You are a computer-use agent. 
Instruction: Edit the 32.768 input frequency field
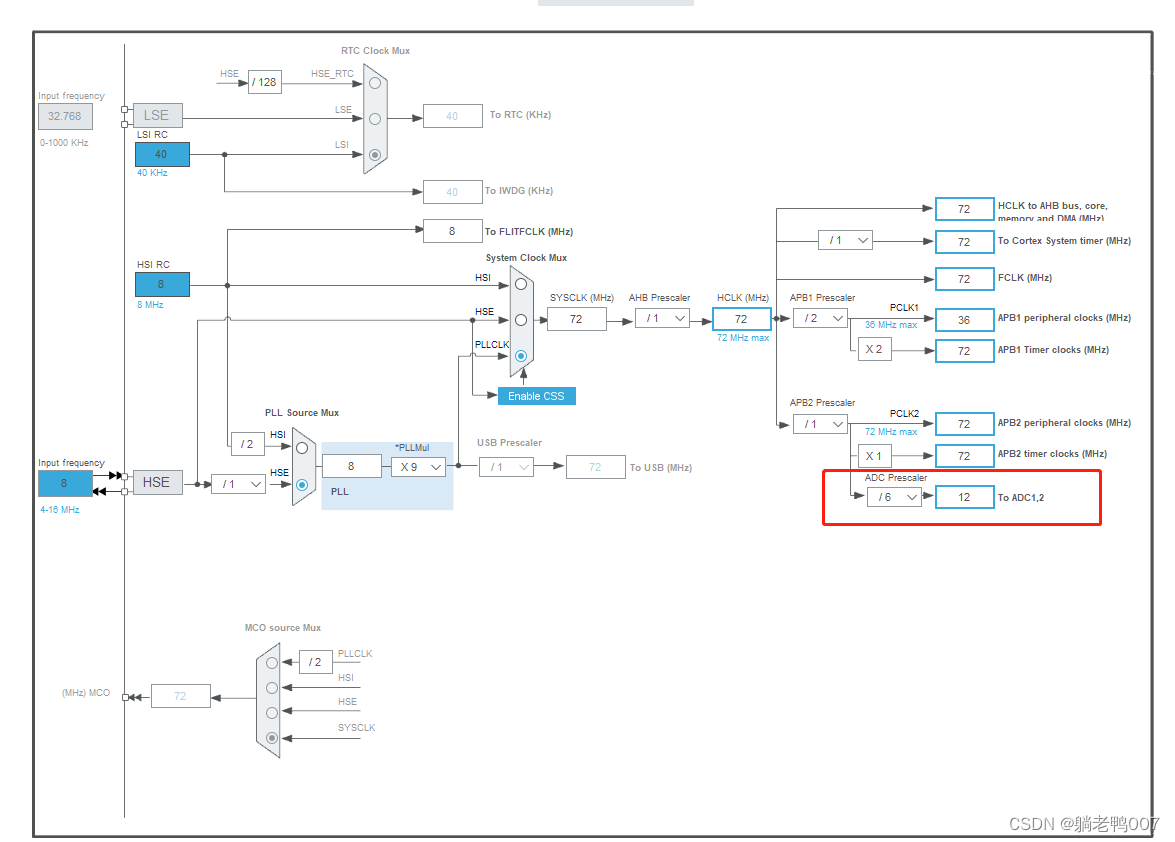point(65,116)
